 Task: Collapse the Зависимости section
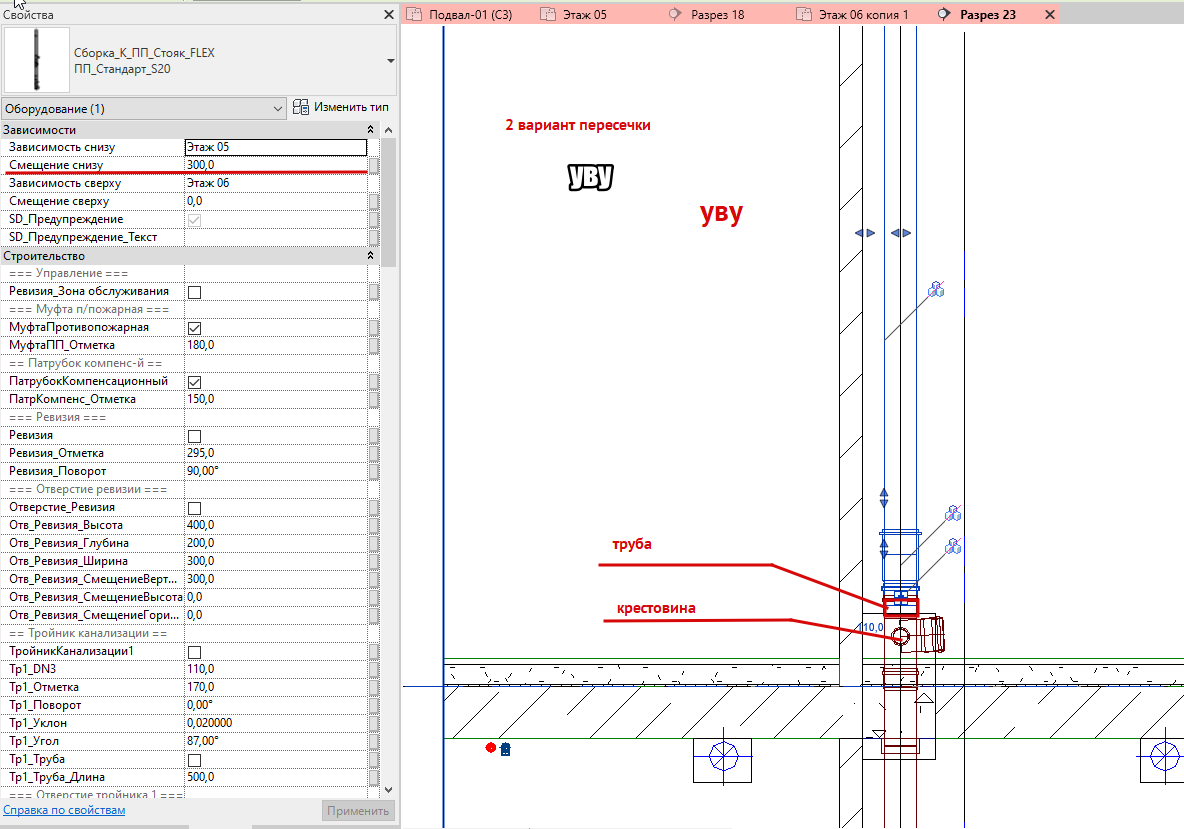click(370, 130)
